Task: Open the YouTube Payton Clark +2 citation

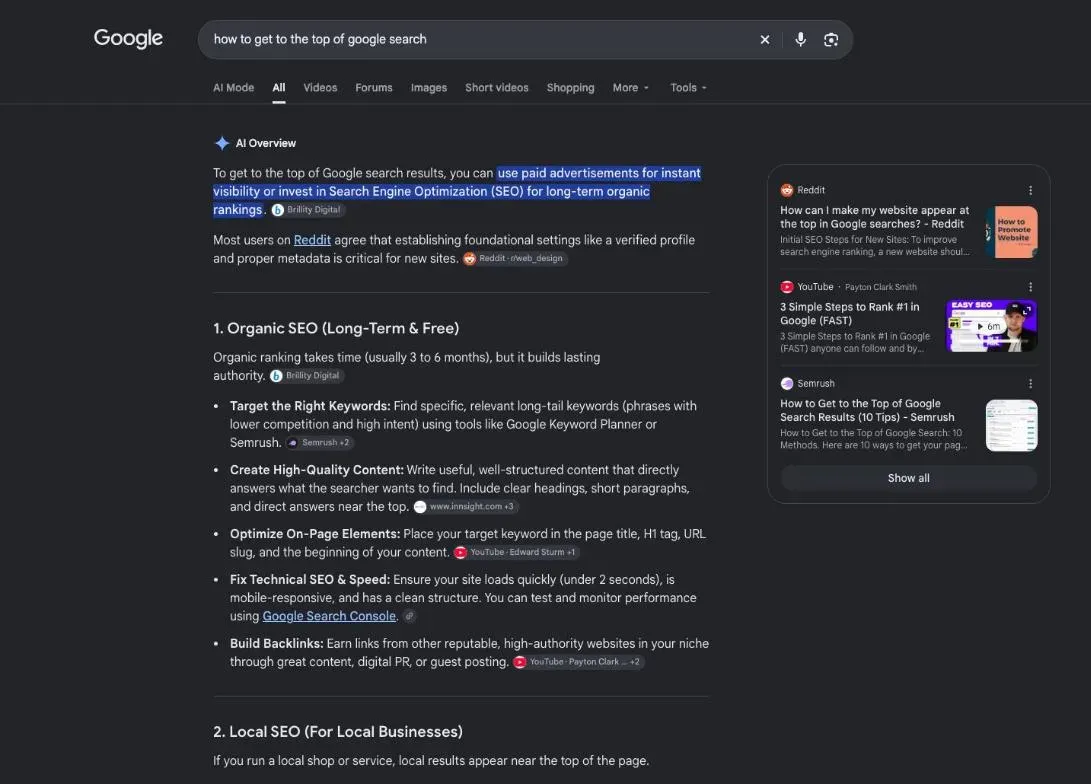Action: (578, 662)
